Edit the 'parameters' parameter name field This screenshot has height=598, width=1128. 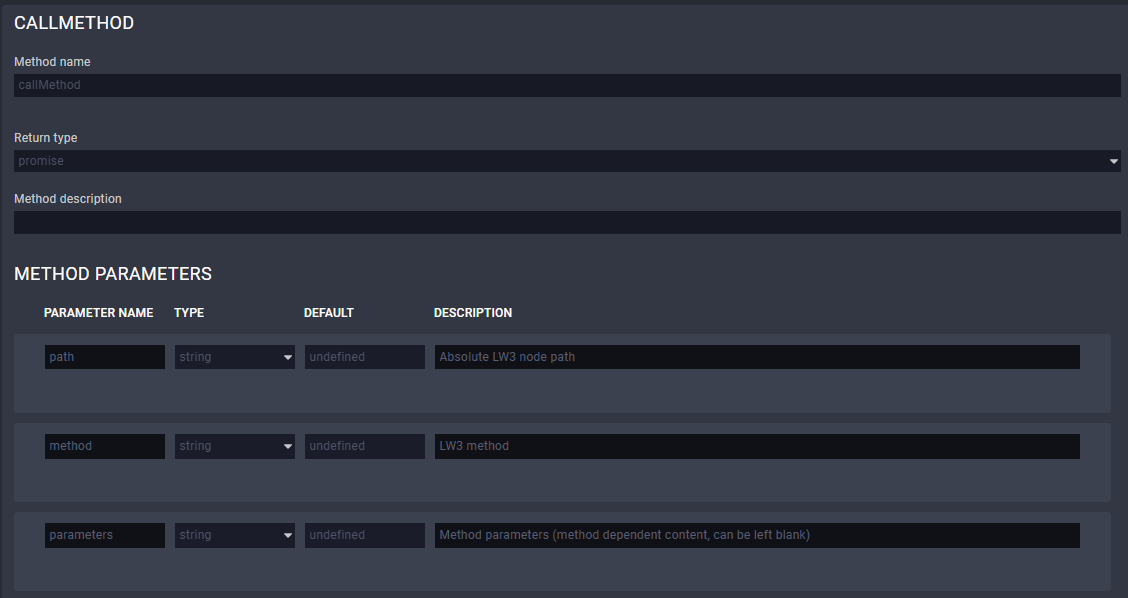coord(104,535)
